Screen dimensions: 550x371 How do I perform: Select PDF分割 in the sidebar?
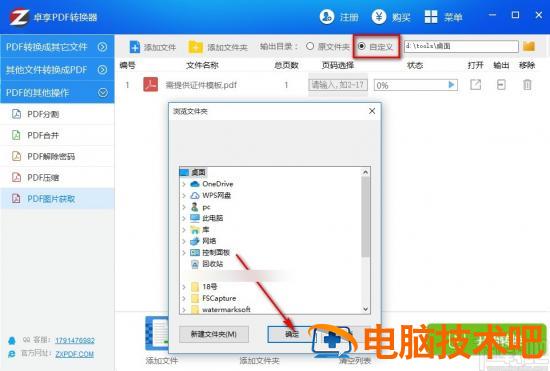(57, 114)
